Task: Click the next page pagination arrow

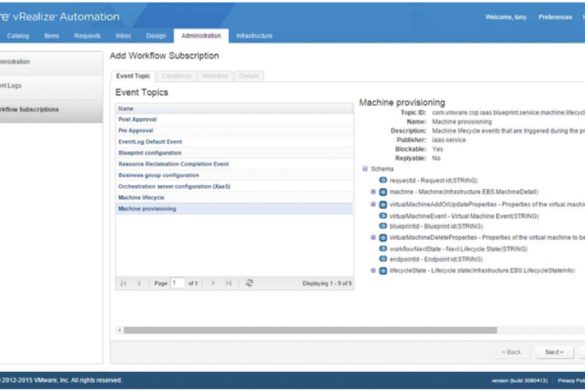Action: tap(213, 283)
